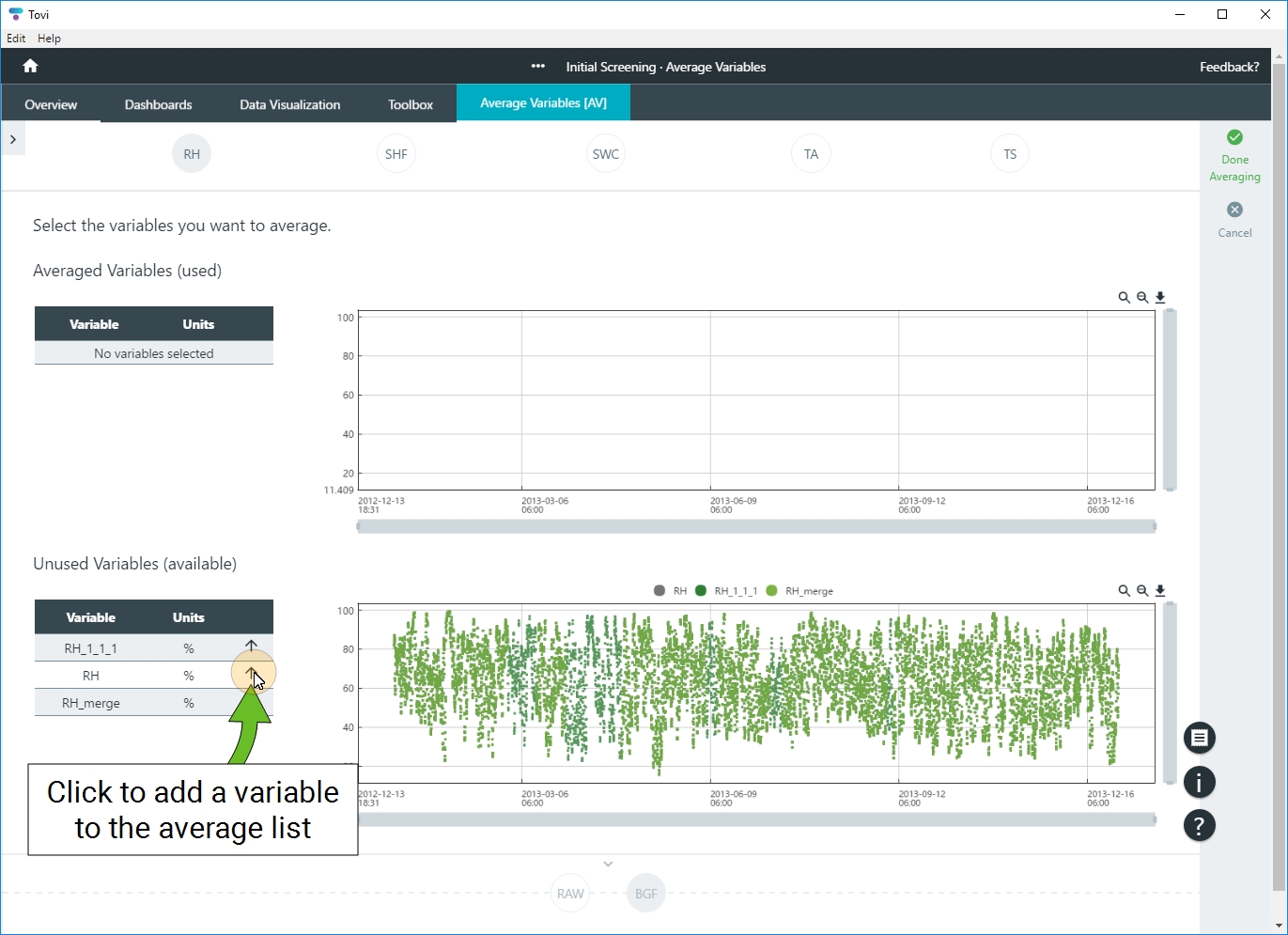Switch to the Dashboards tab

(x=158, y=104)
